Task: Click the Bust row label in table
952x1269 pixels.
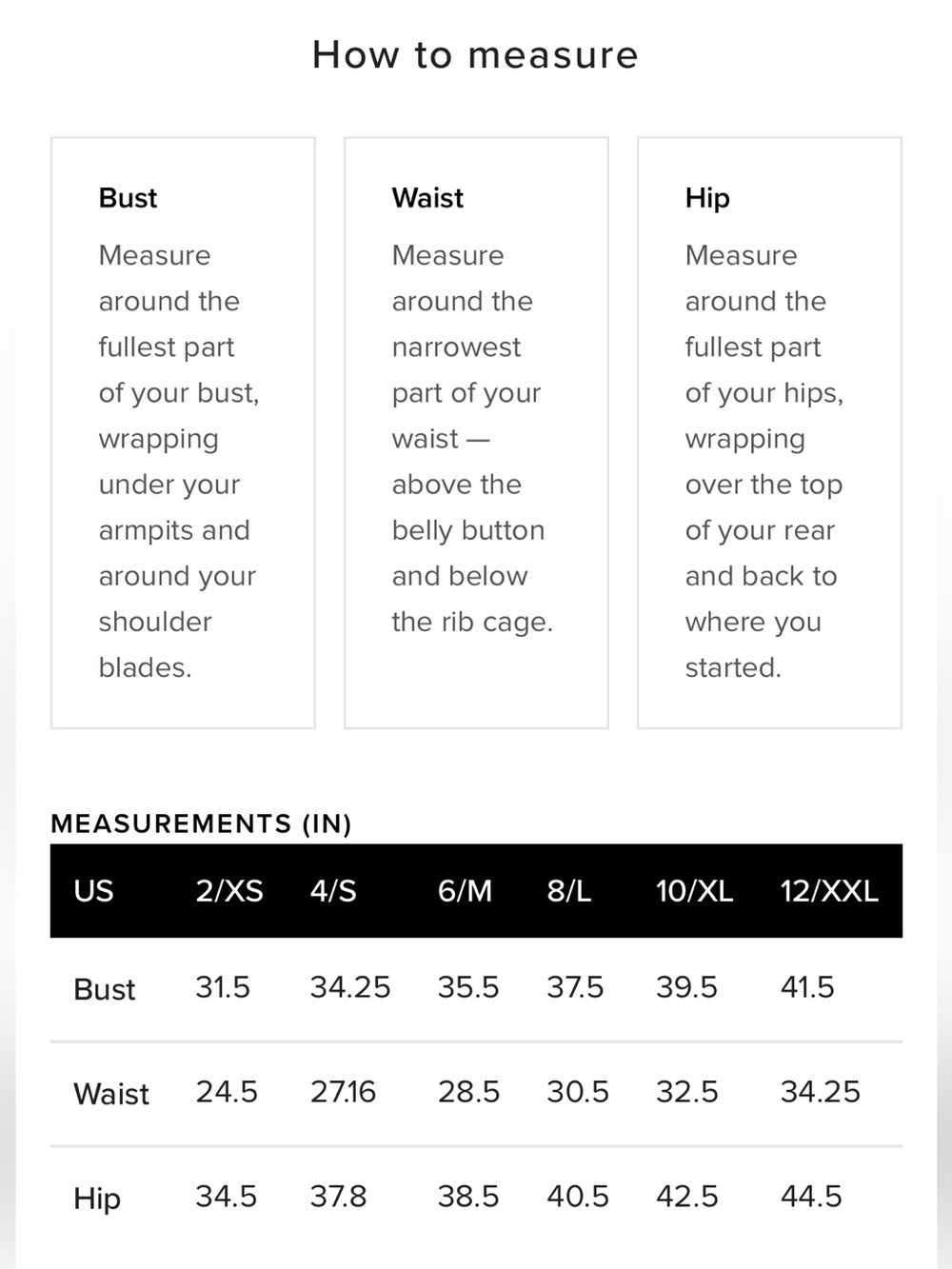Action: tap(105, 989)
